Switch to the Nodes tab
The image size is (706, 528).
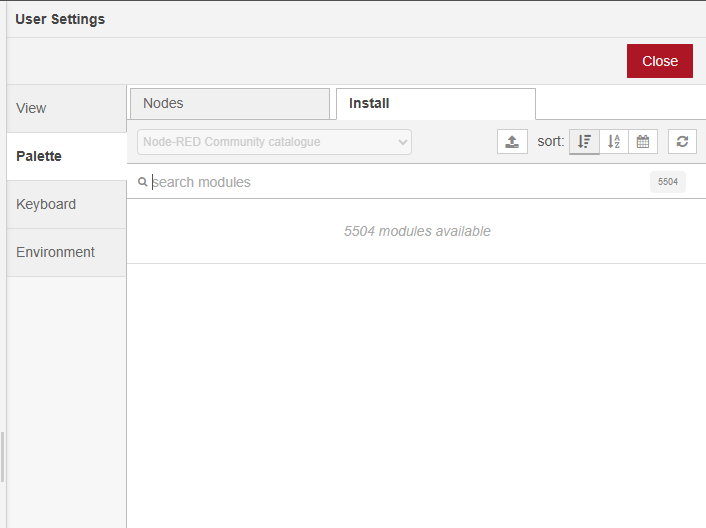[229, 103]
